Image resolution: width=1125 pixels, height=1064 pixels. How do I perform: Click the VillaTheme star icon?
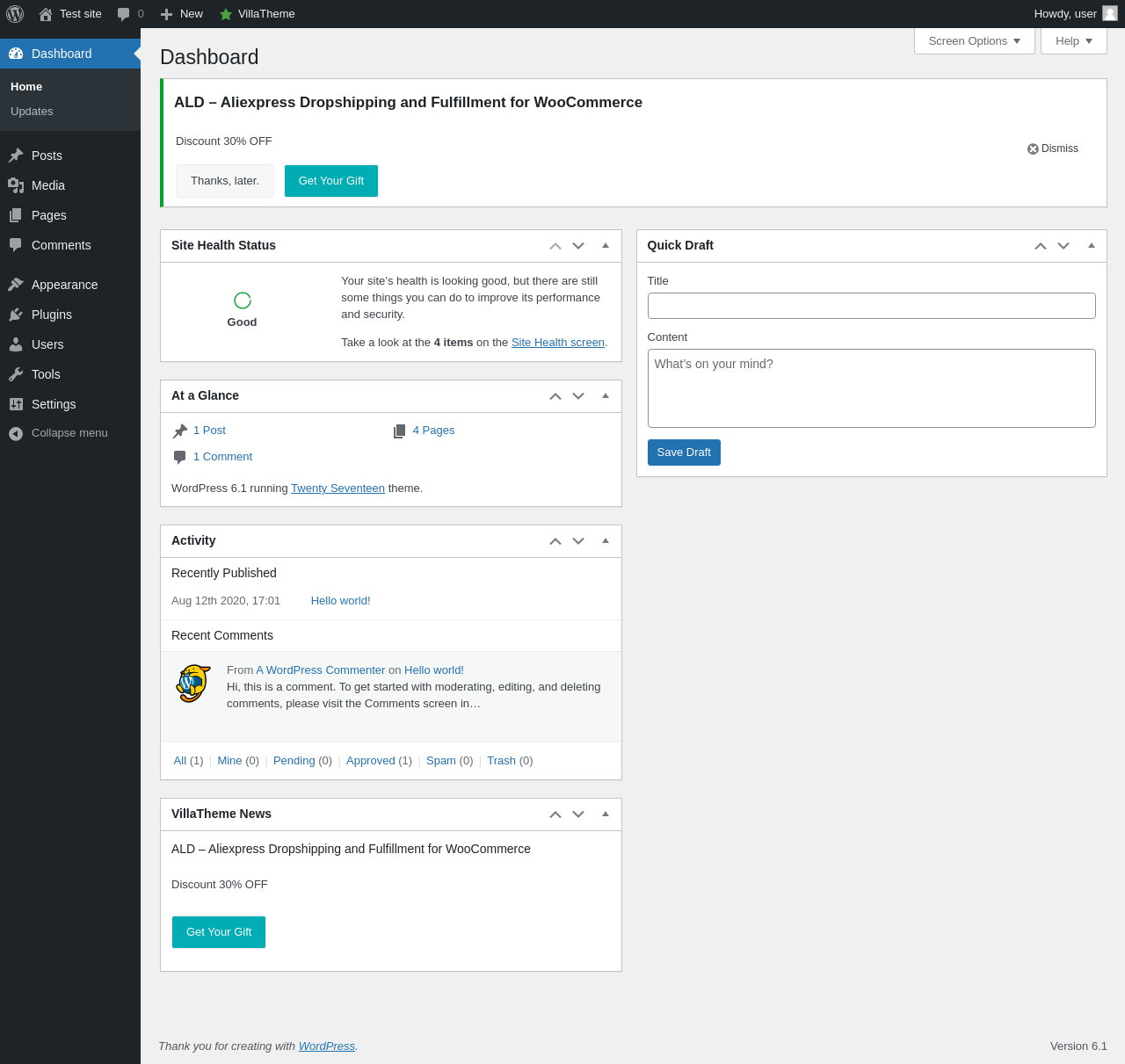(x=226, y=14)
